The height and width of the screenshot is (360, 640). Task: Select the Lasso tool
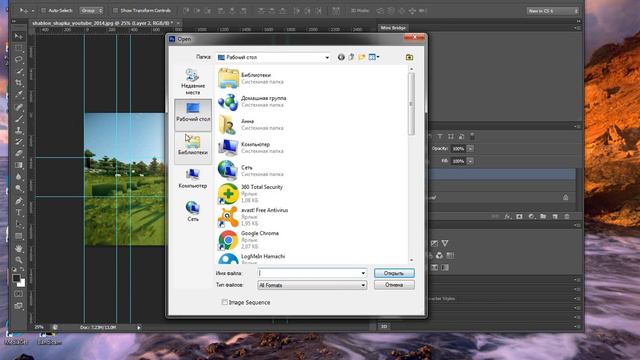pyautogui.click(x=19, y=60)
